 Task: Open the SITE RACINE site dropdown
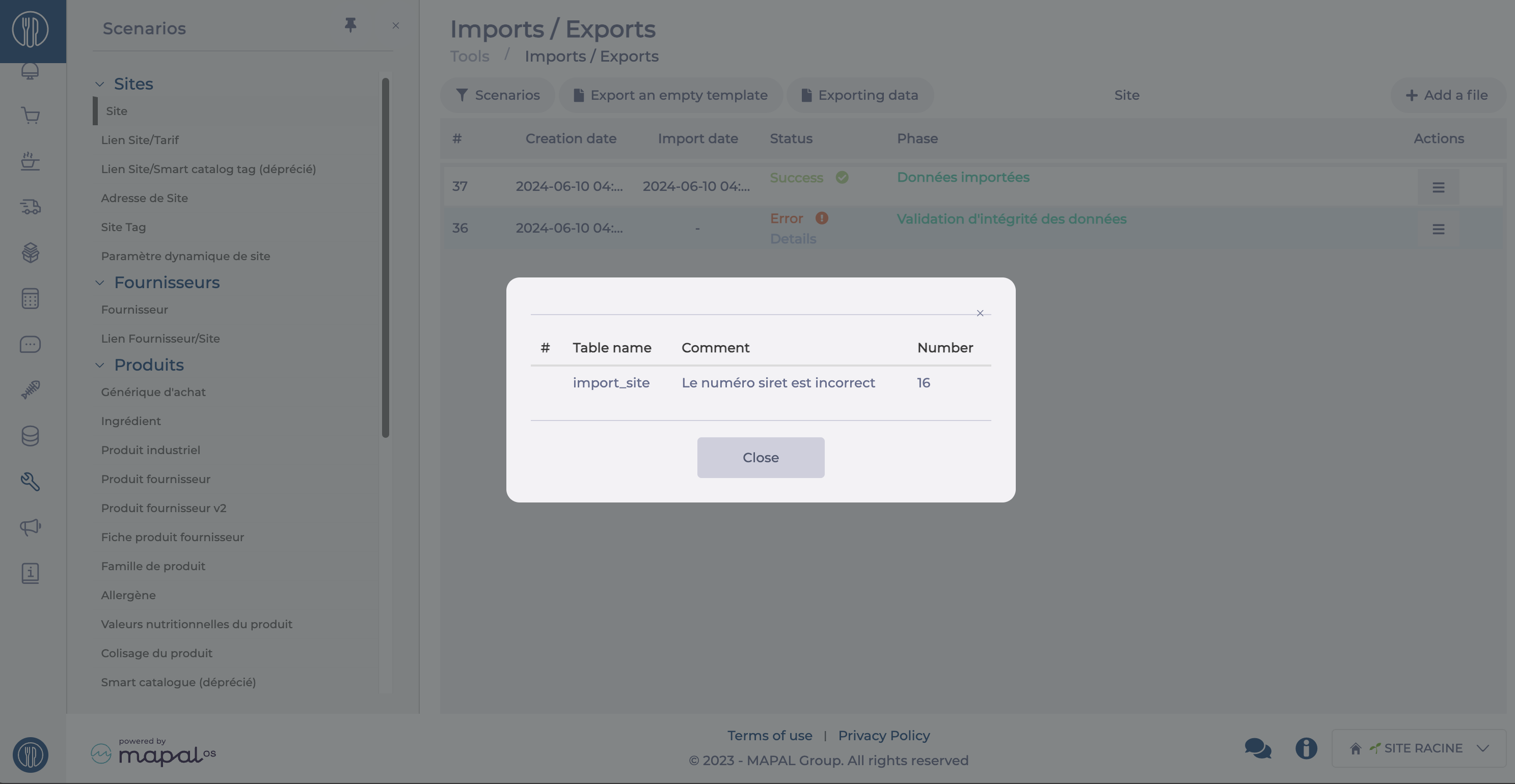1419,748
